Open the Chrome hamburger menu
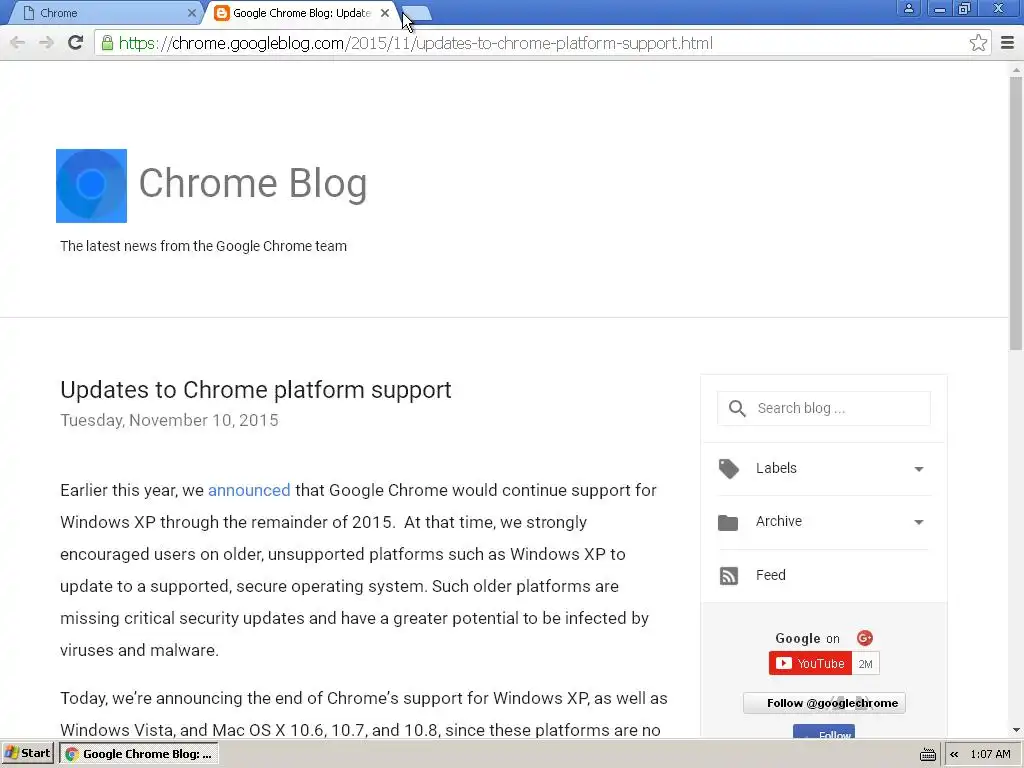This screenshot has width=1024, height=768. pos(1007,43)
